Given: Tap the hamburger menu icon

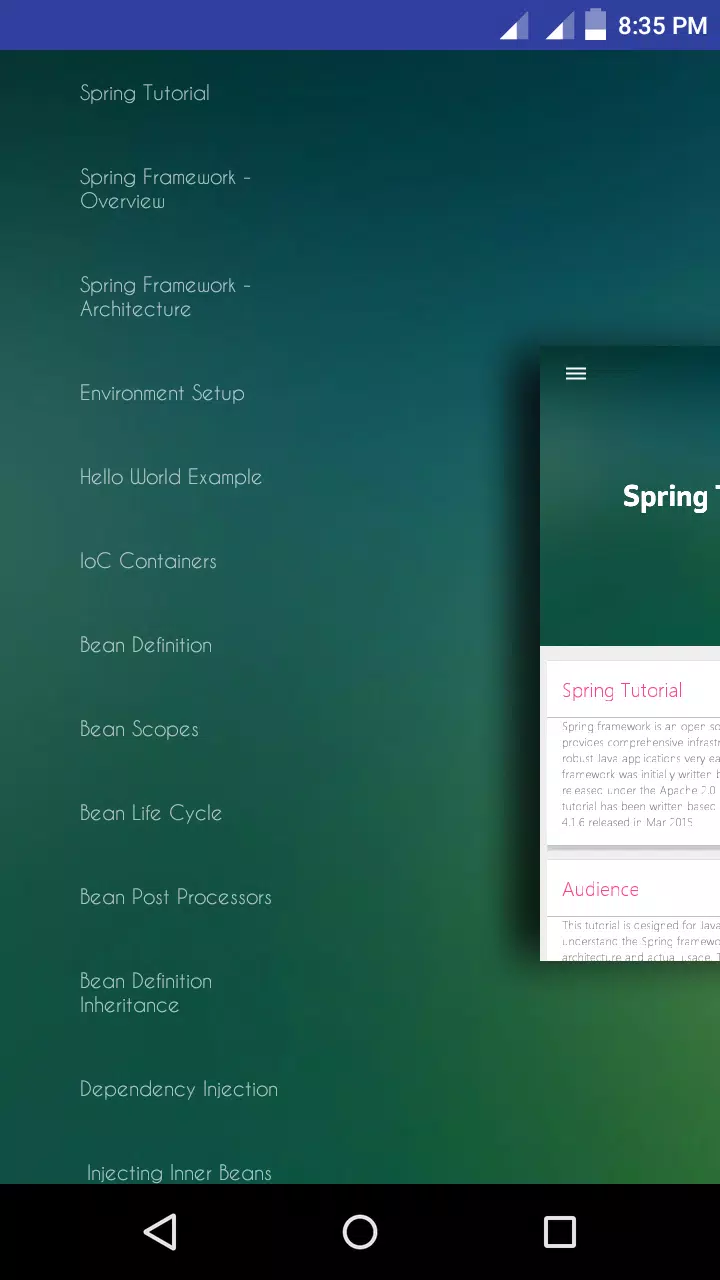Looking at the screenshot, I should 576,373.
